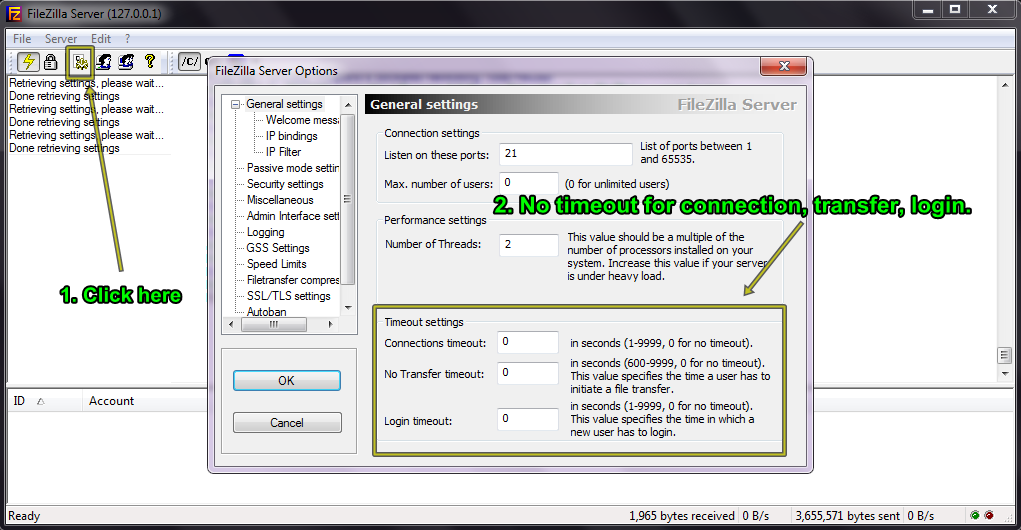Confirm options with the OK button
This screenshot has width=1021, height=530.
coord(287,381)
